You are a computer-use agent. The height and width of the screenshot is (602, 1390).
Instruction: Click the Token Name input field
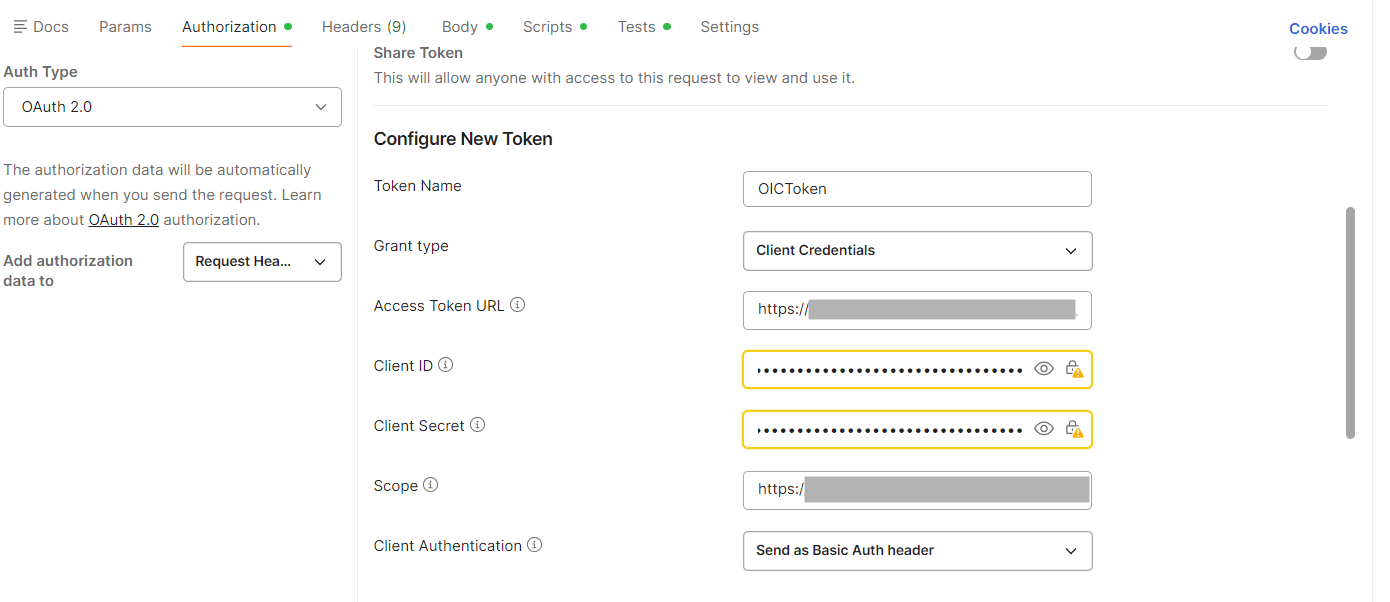(917, 189)
